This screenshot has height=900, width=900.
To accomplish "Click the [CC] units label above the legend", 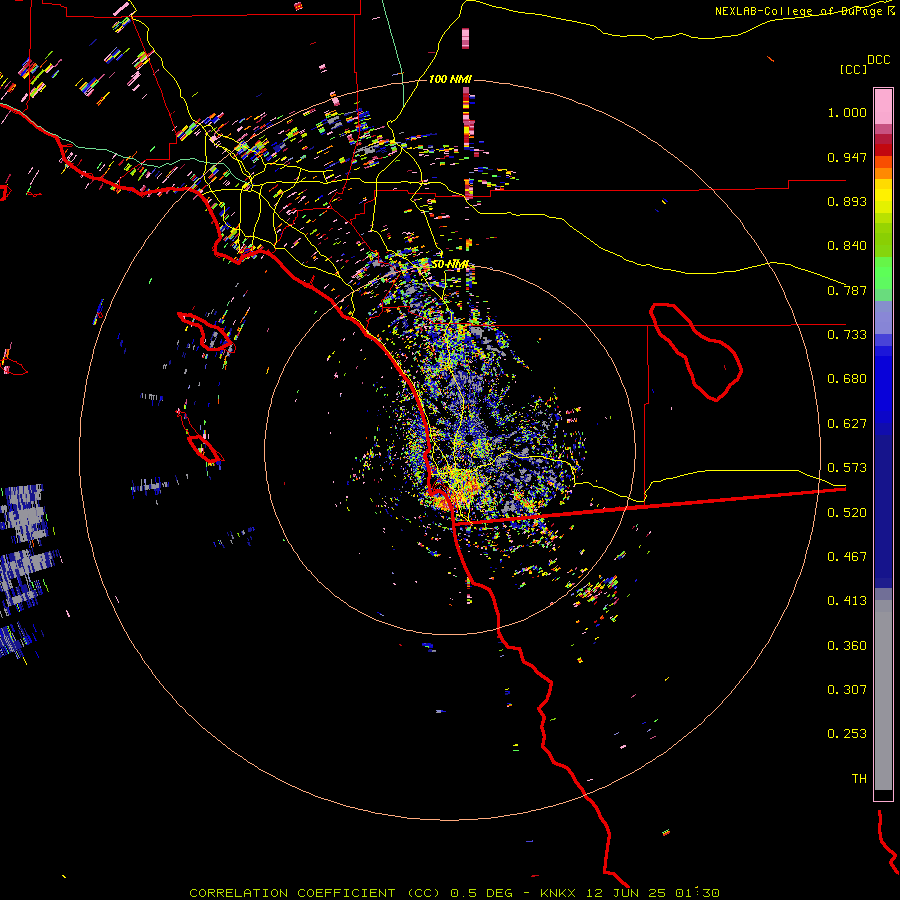I will coord(853,69).
